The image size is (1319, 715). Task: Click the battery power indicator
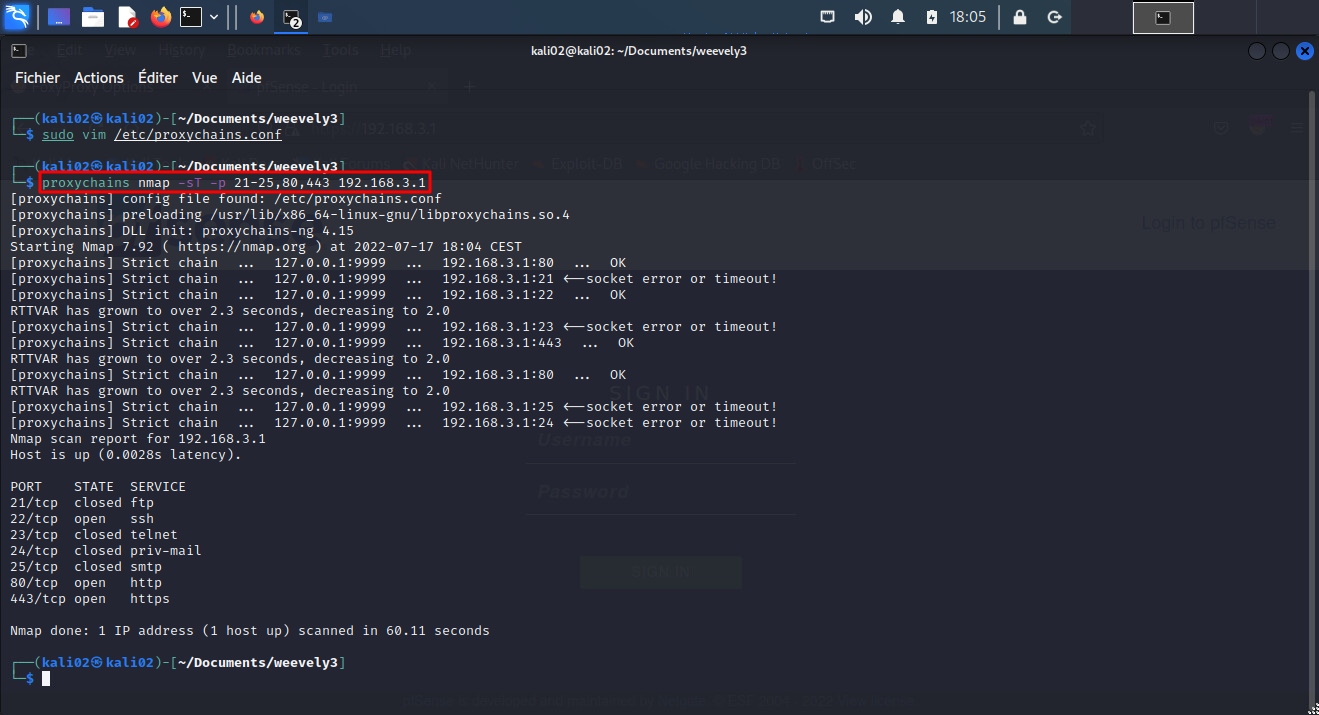(932, 17)
